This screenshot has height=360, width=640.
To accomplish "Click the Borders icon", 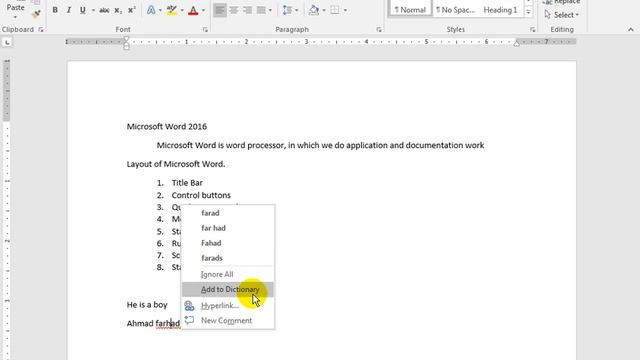I will [x=335, y=10].
